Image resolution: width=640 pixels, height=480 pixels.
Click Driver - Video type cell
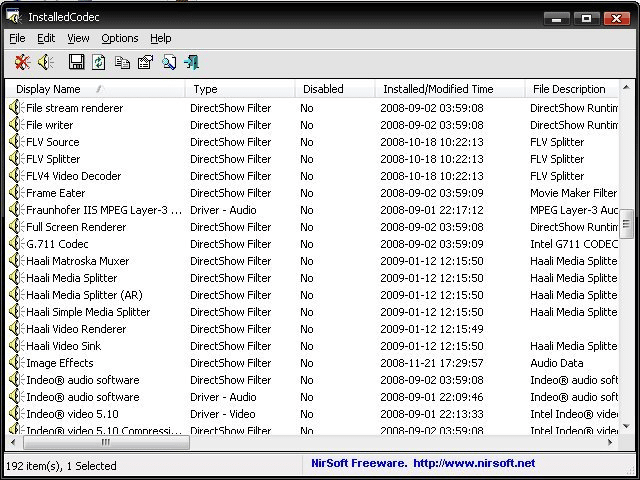tap(223, 414)
